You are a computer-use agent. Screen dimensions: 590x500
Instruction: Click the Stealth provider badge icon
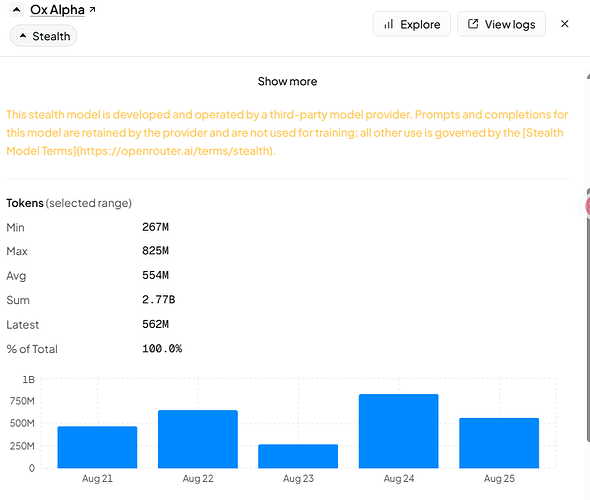[x=23, y=36]
